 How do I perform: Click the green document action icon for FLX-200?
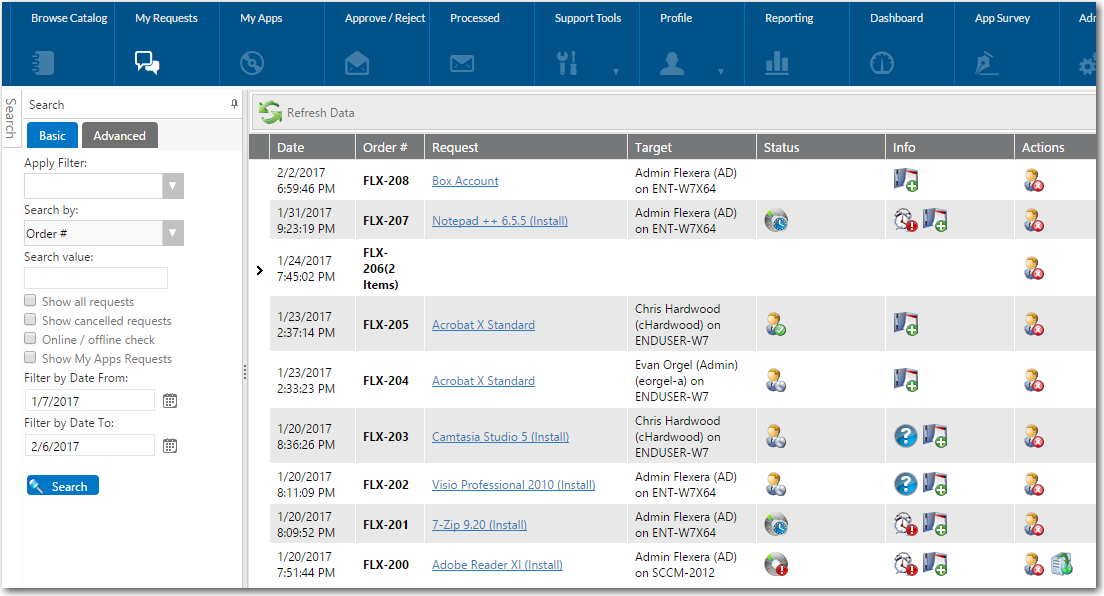[x=1062, y=565]
